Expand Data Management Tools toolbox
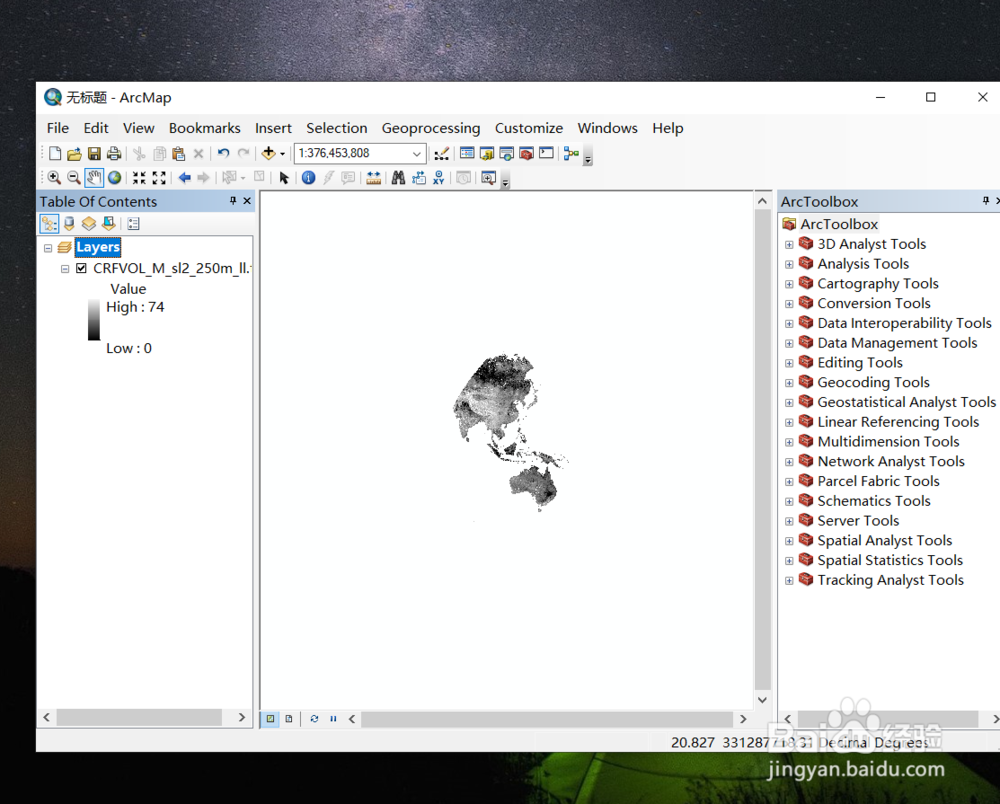The image size is (1000, 804). point(789,343)
